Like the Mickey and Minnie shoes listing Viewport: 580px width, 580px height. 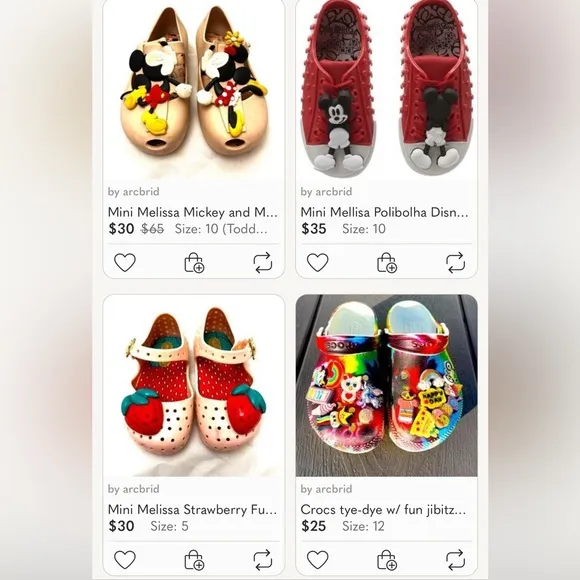coord(125,263)
